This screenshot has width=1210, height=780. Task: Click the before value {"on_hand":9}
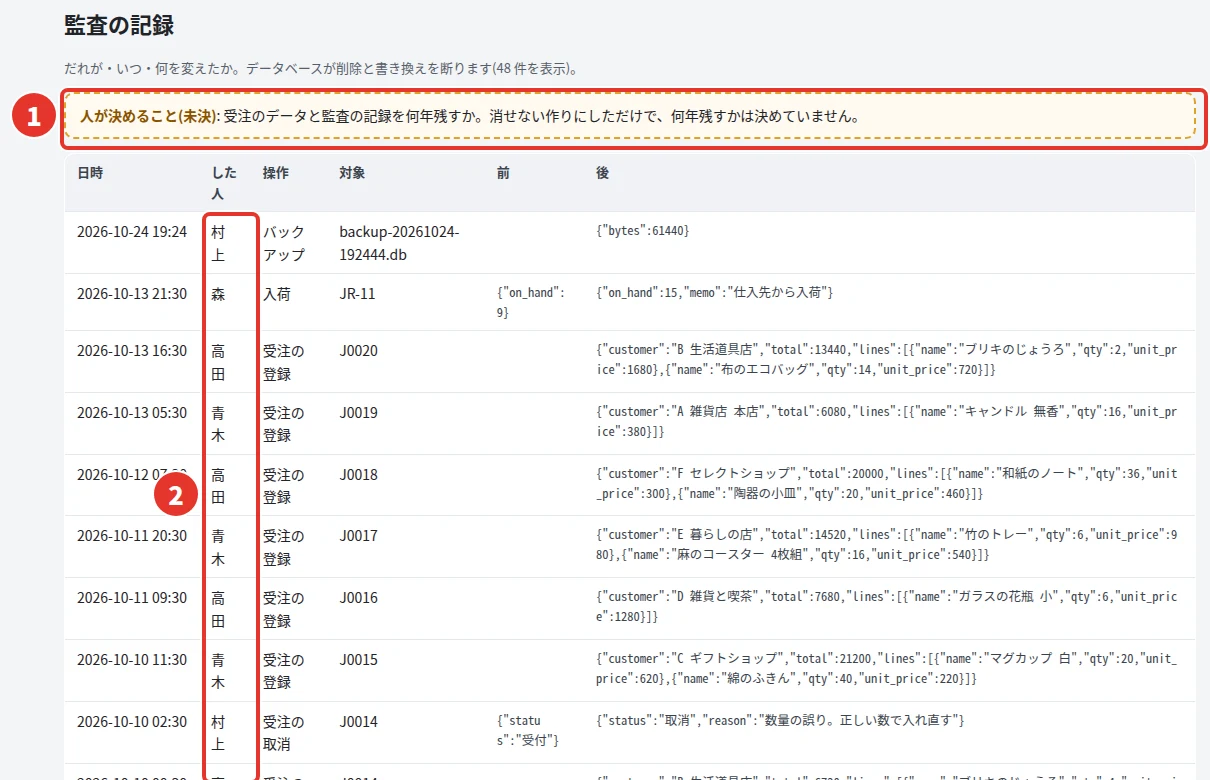tap(531, 303)
